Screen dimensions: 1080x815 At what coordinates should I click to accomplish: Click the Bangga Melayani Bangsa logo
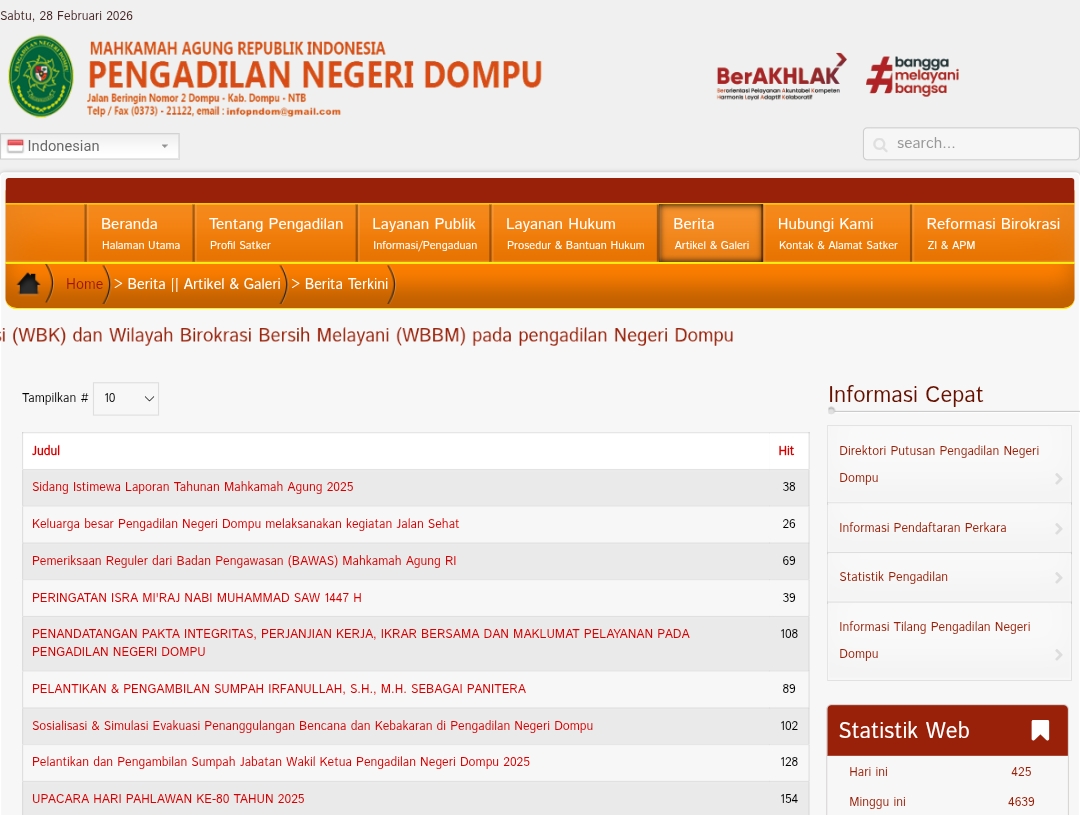pos(912,76)
